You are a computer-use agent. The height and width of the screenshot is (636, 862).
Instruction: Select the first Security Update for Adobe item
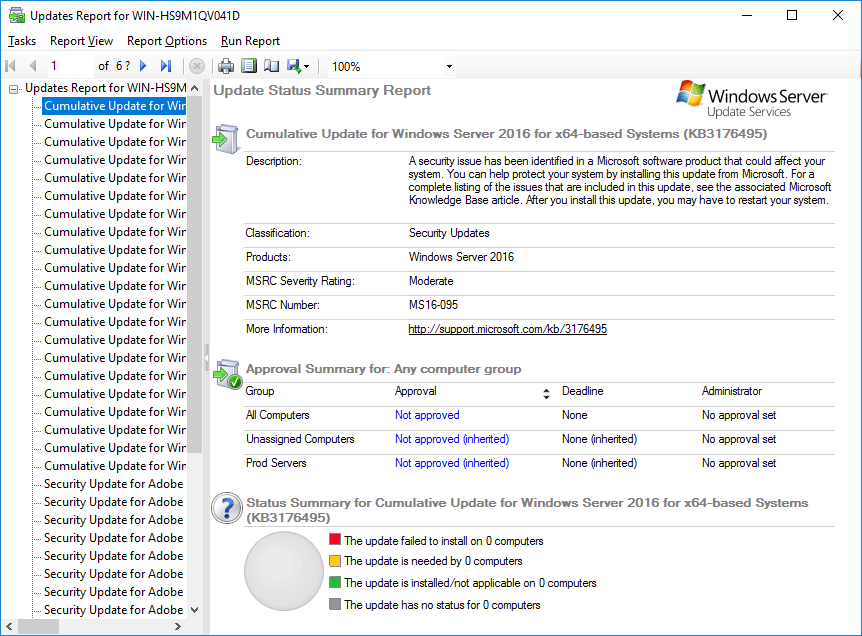pyautogui.click(x=113, y=484)
